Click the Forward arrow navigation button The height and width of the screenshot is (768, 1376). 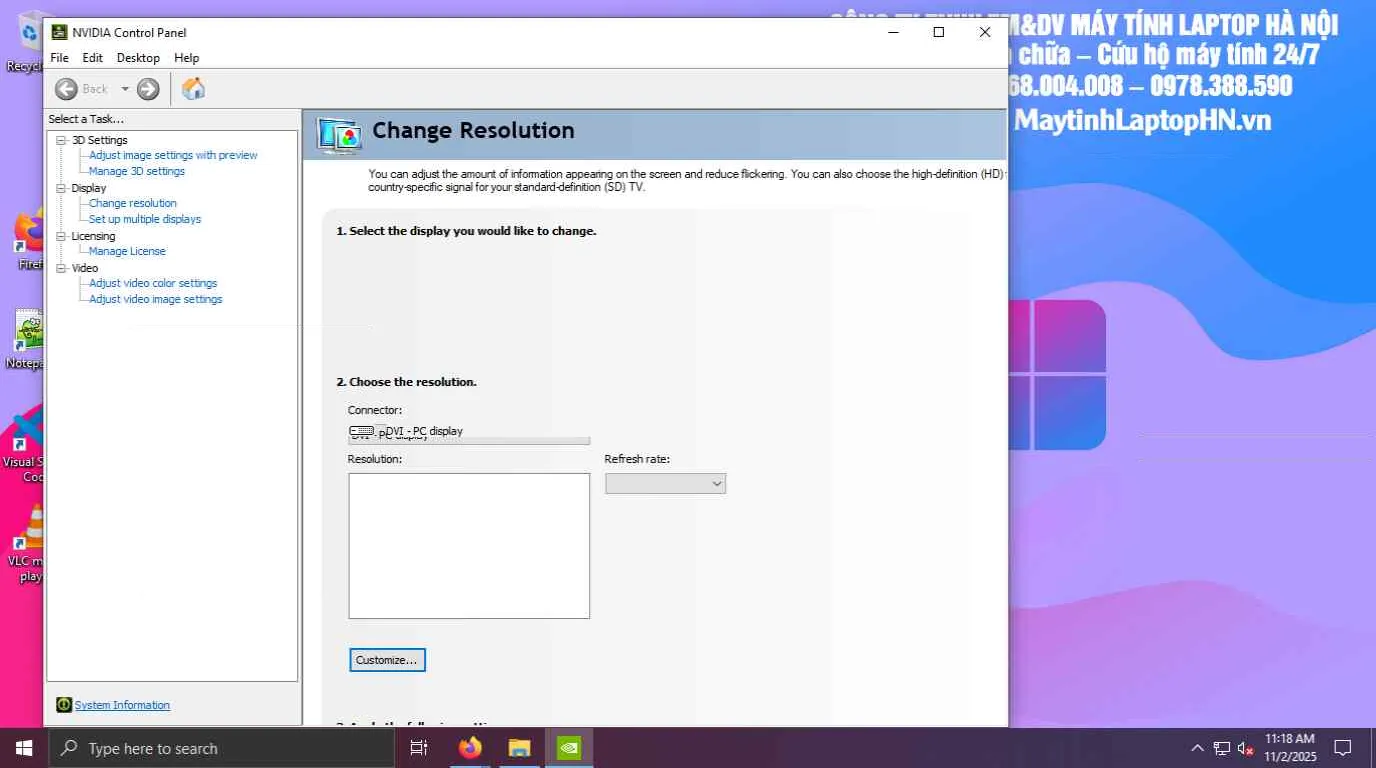(x=148, y=89)
